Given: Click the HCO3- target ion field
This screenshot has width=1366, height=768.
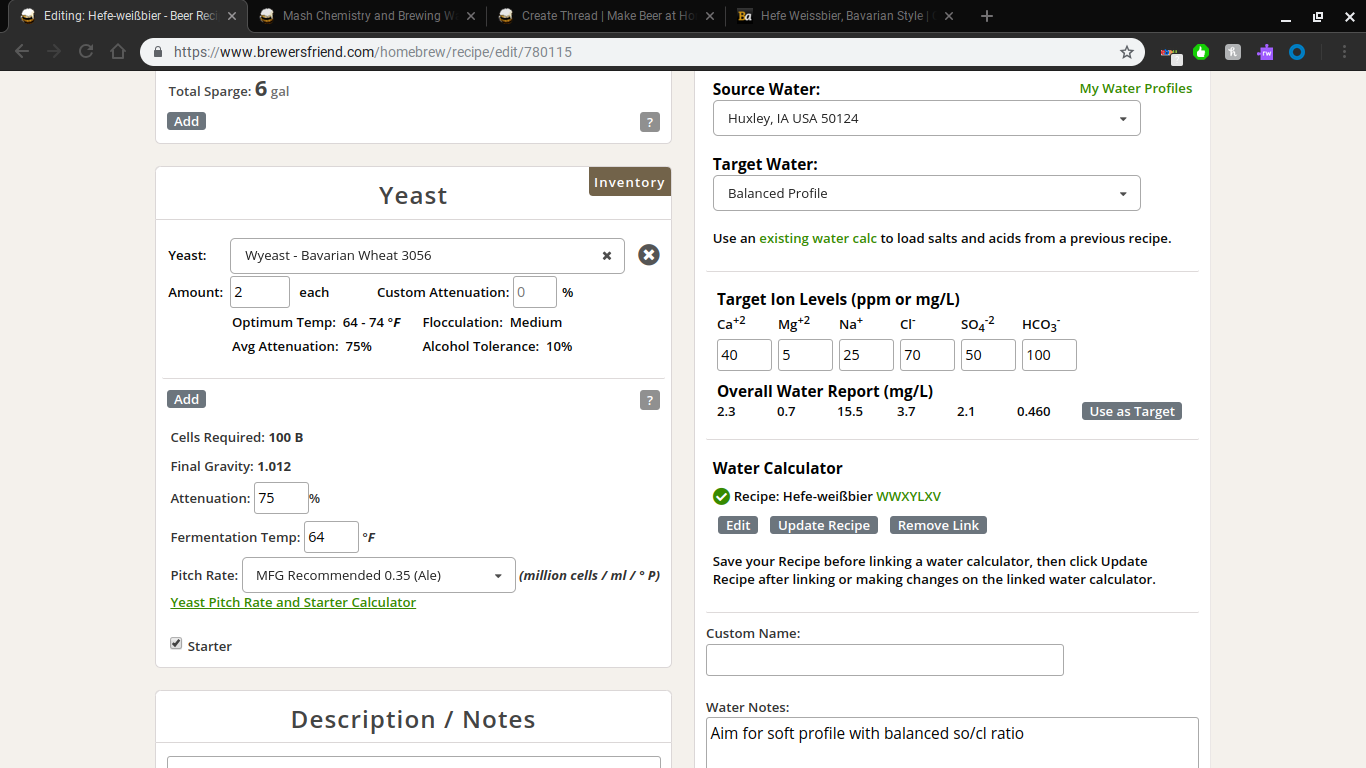Looking at the screenshot, I should [1049, 355].
